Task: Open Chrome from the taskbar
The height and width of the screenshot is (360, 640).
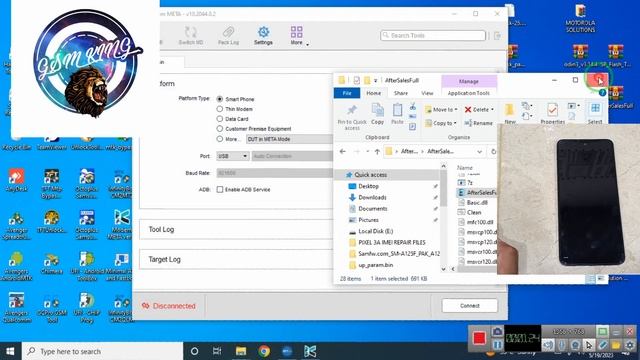Action: point(264,351)
